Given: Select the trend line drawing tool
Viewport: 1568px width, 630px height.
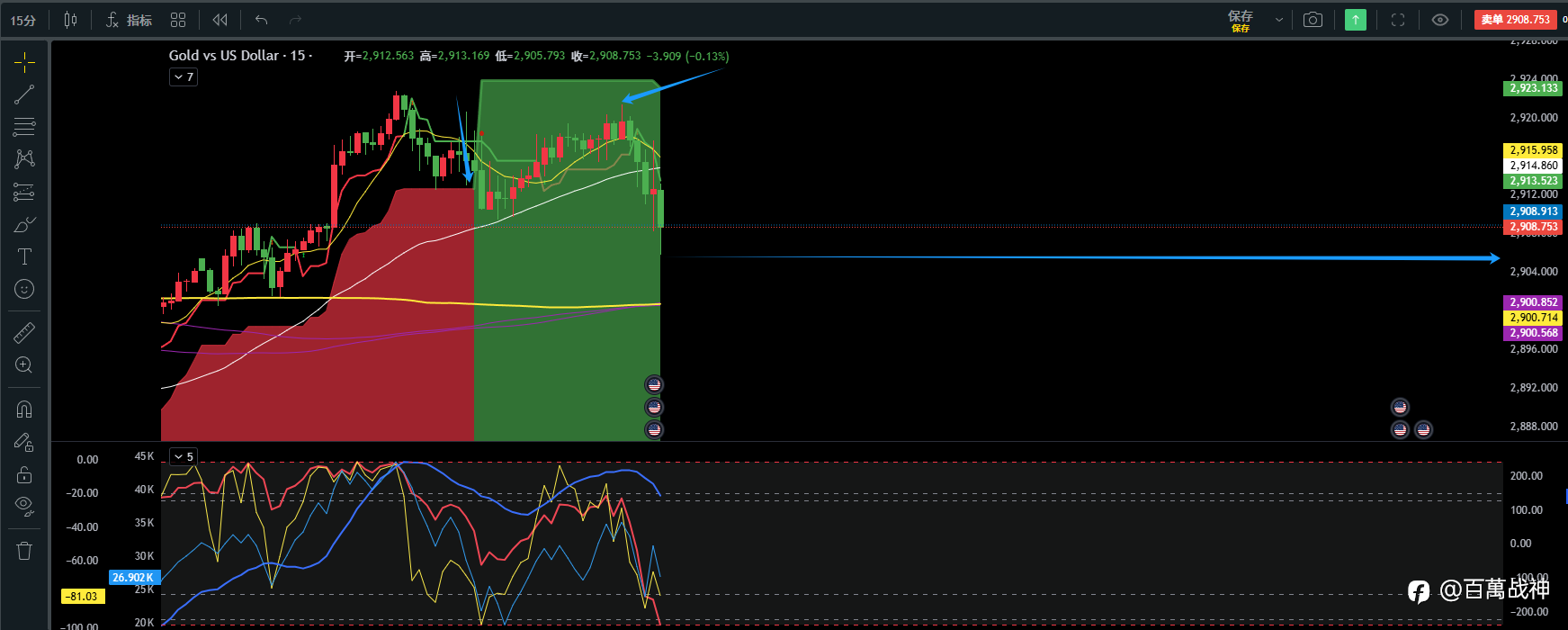Looking at the screenshot, I should [x=24, y=94].
